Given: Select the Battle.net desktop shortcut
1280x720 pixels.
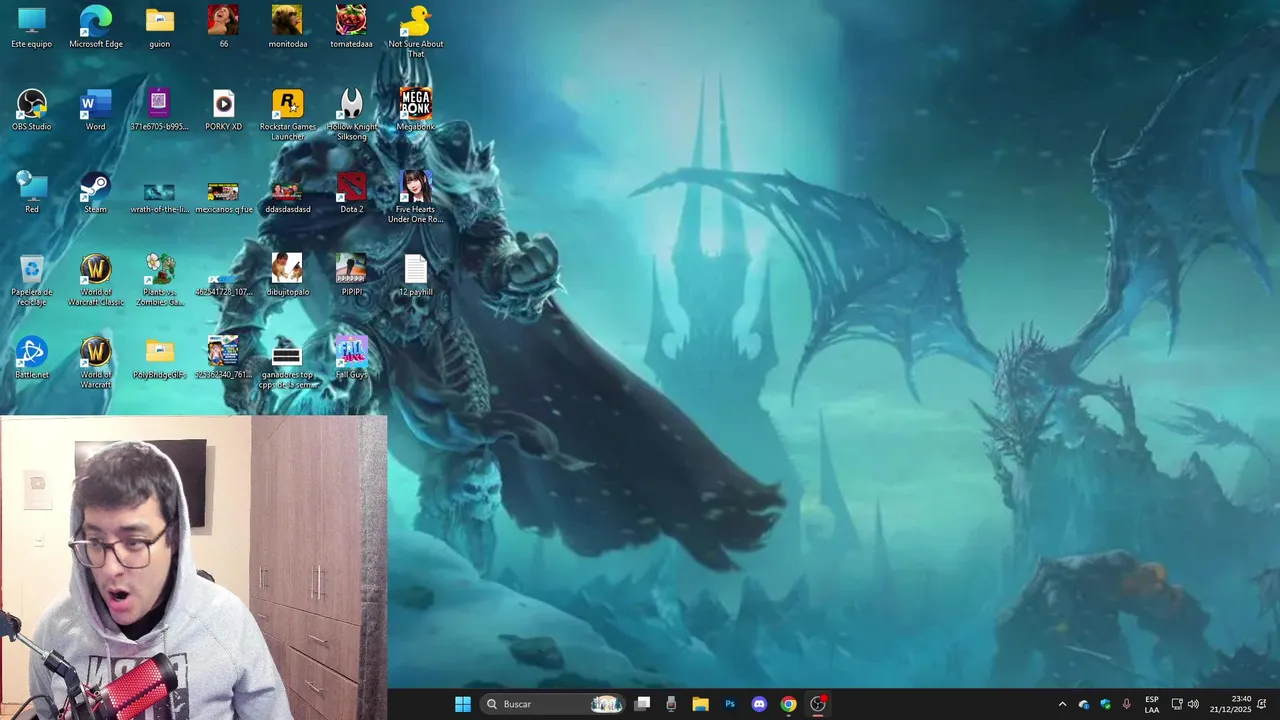Looking at the screenshot, I should 32,358.
